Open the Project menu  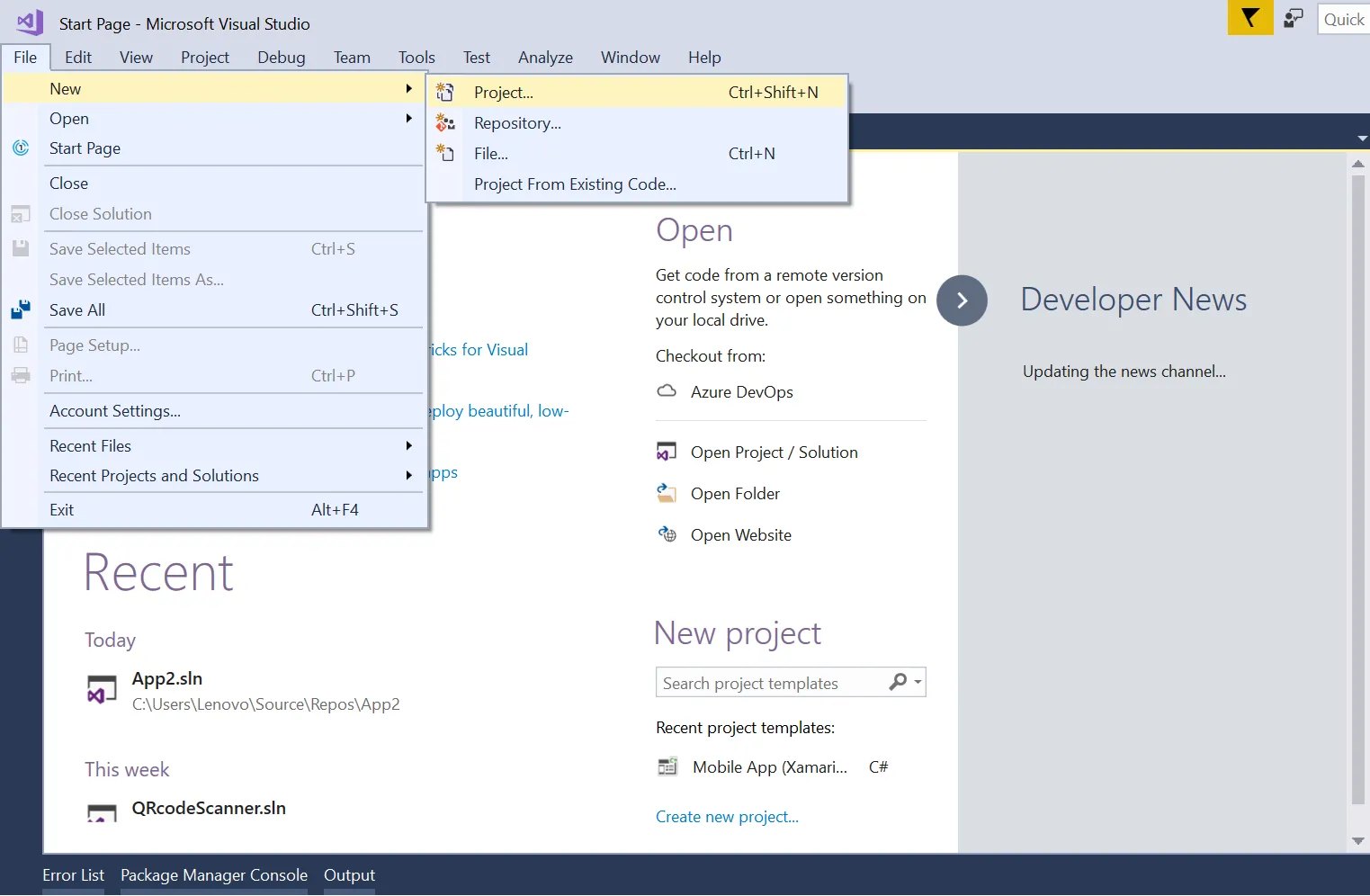click(x=205, y=57)
